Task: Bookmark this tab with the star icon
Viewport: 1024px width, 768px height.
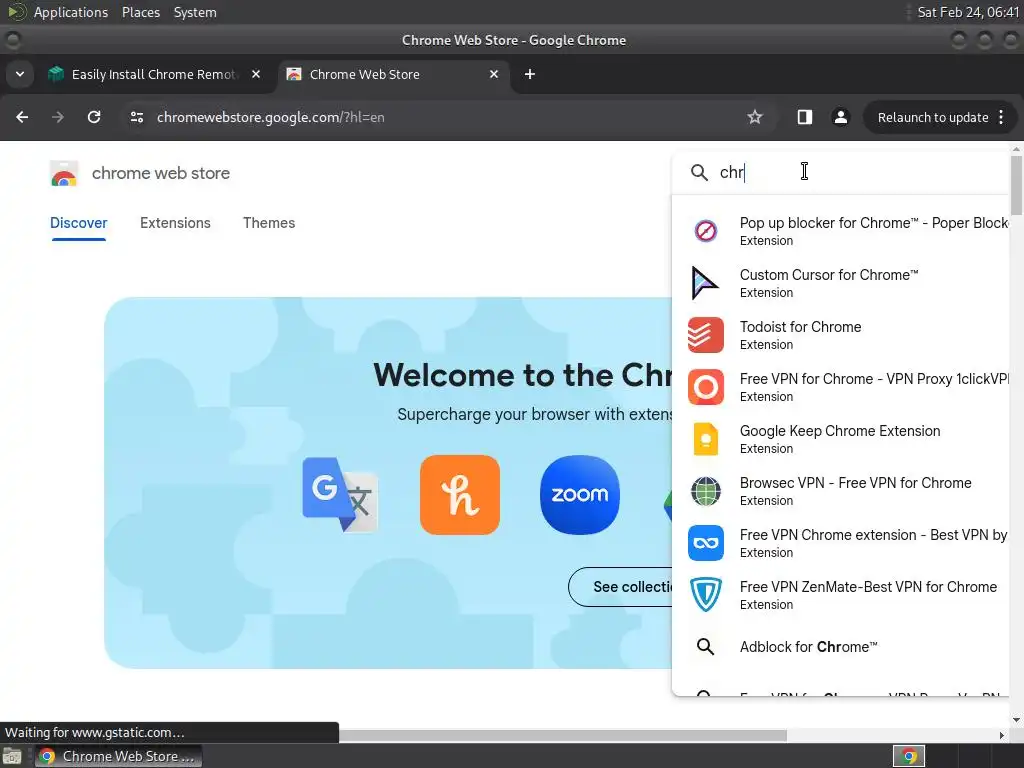Action: [x=755, y=117]
